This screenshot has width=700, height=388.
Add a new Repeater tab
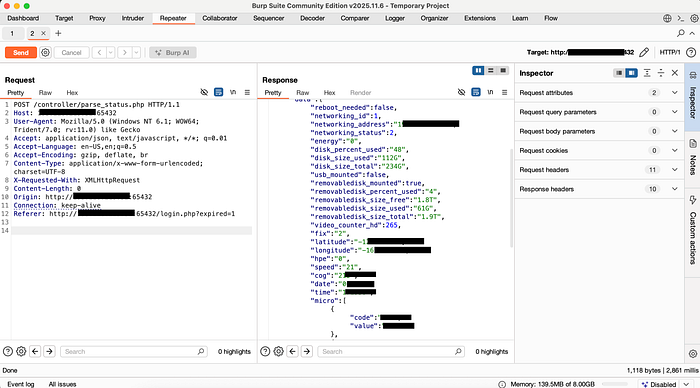point(58,33)
